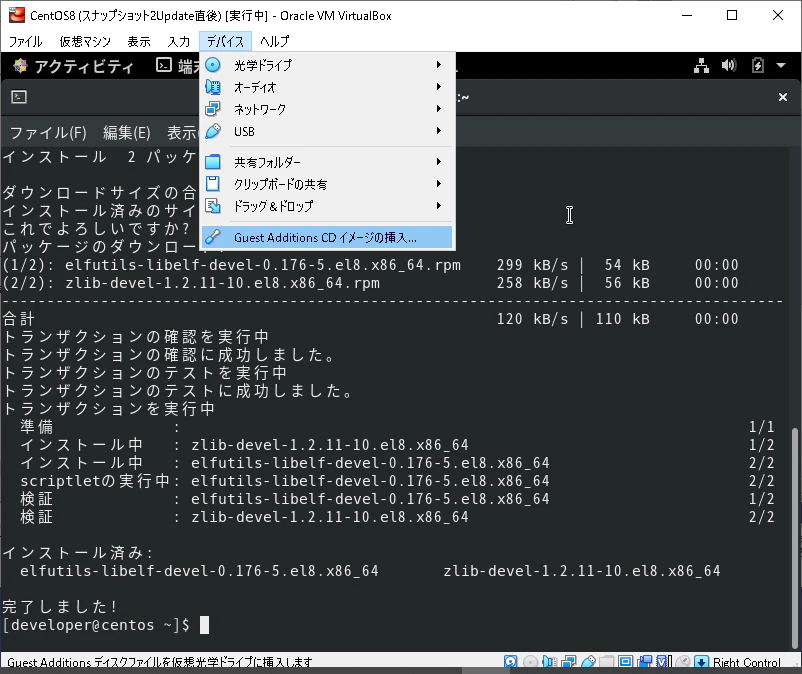Expand the ドラッグ＆ドロップ submenu arrow

click(439, 206)
